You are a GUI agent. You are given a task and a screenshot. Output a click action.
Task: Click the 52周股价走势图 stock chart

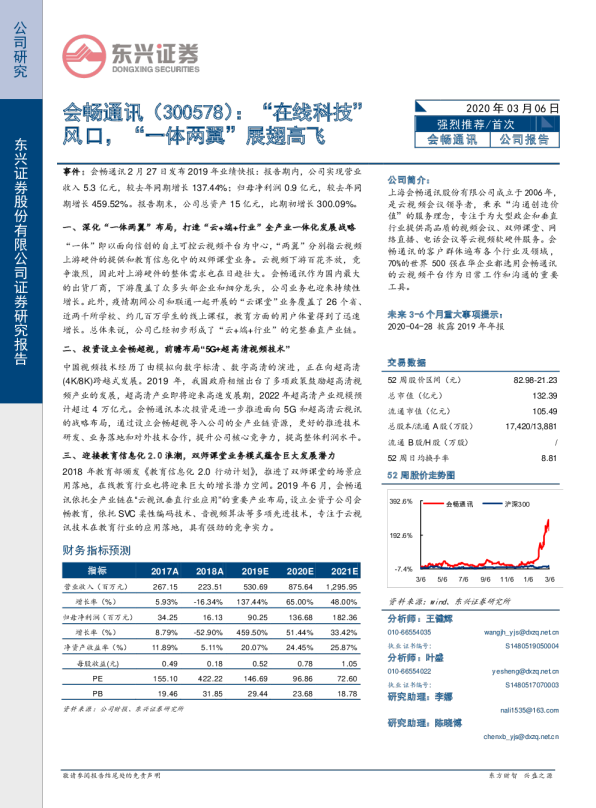click(x=474, y=537)
